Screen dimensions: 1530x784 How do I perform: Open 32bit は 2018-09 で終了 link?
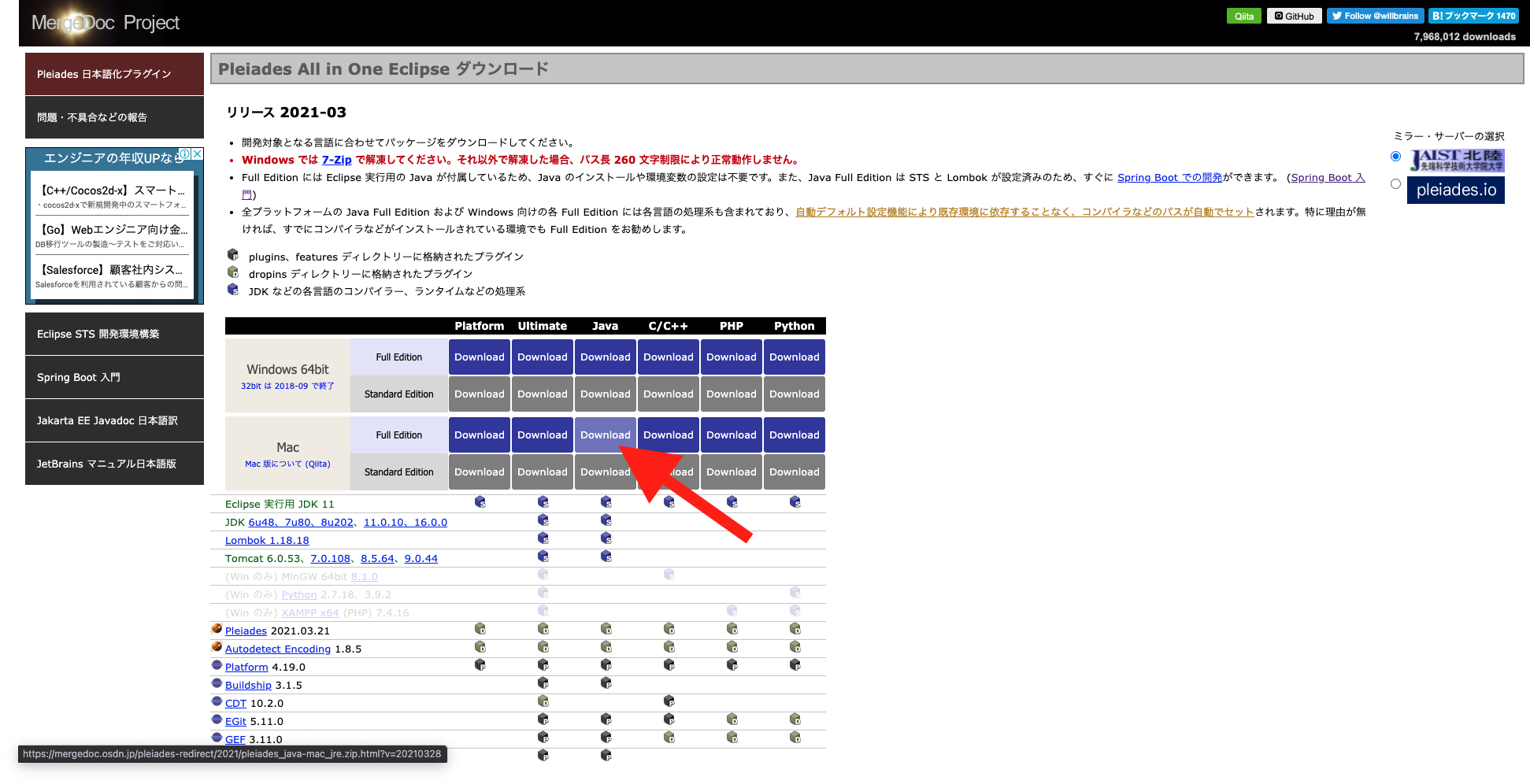[287, 386]
